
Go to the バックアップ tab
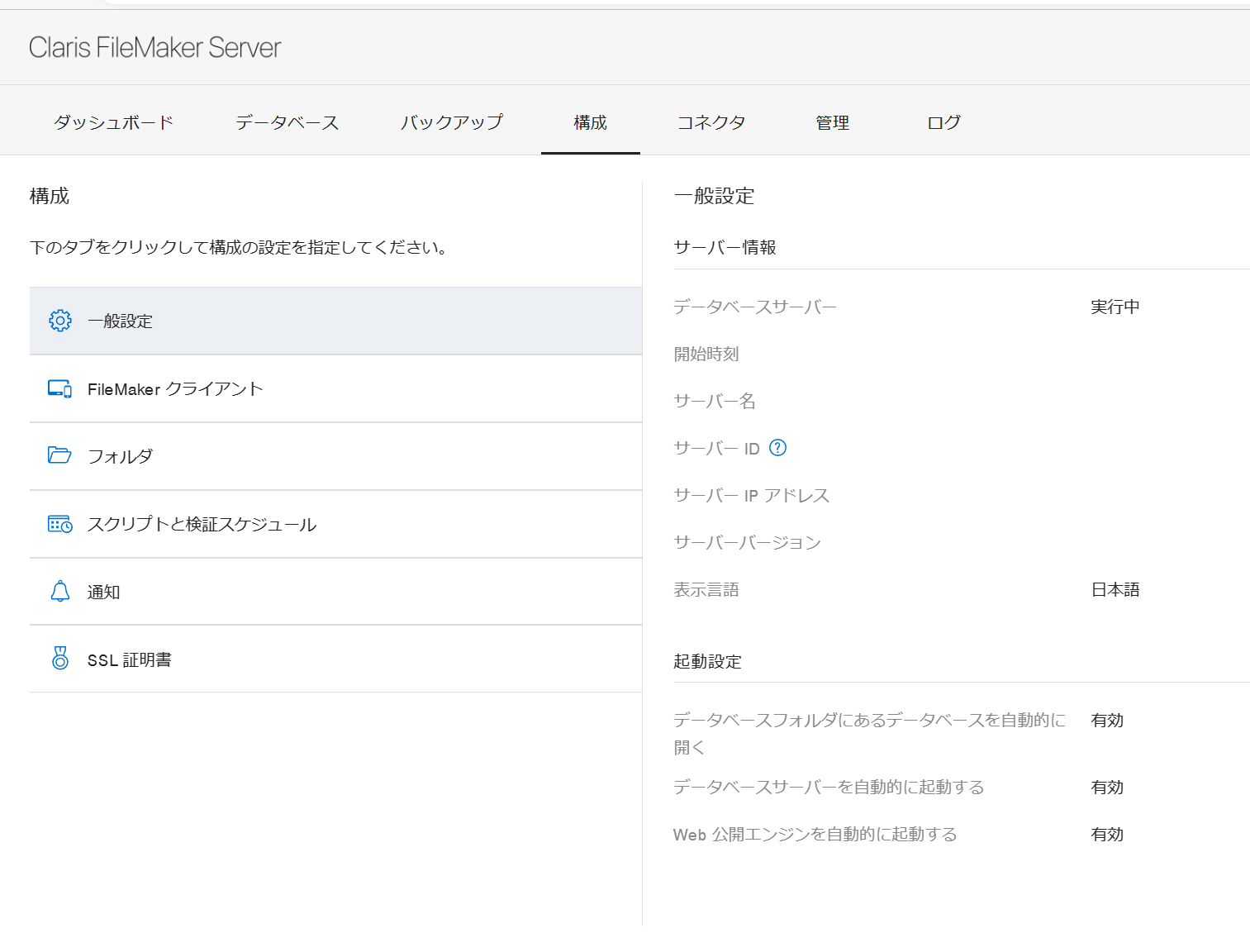coord(452,122)
